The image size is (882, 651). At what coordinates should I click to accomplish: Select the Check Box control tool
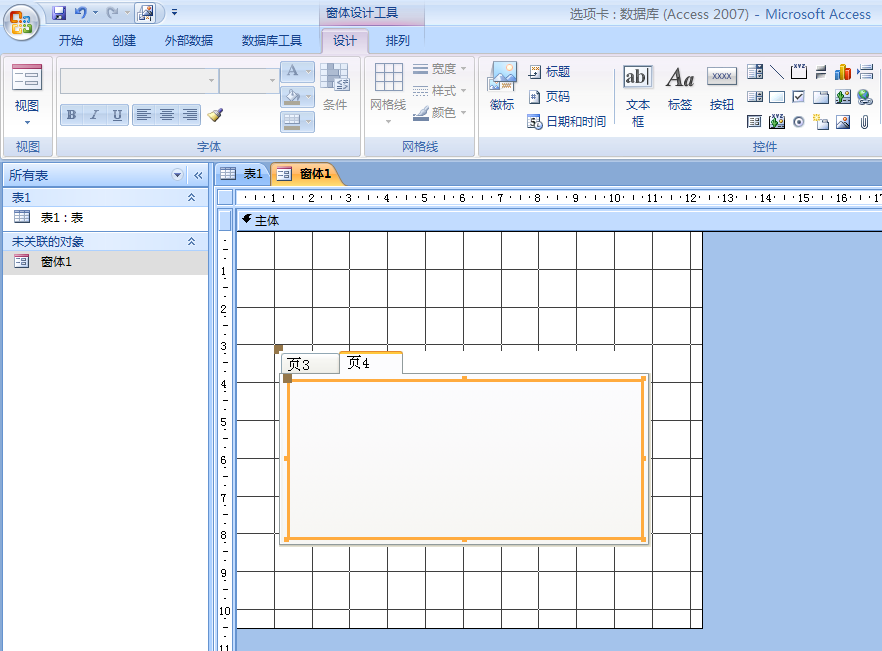click(799, 97)
